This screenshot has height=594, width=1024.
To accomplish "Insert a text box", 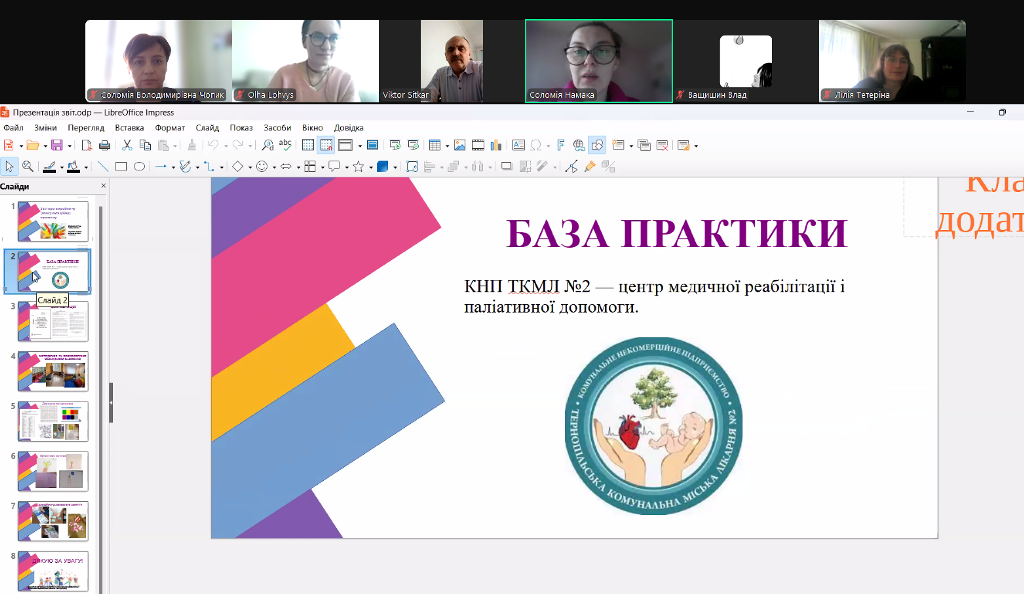I will 520,145.
